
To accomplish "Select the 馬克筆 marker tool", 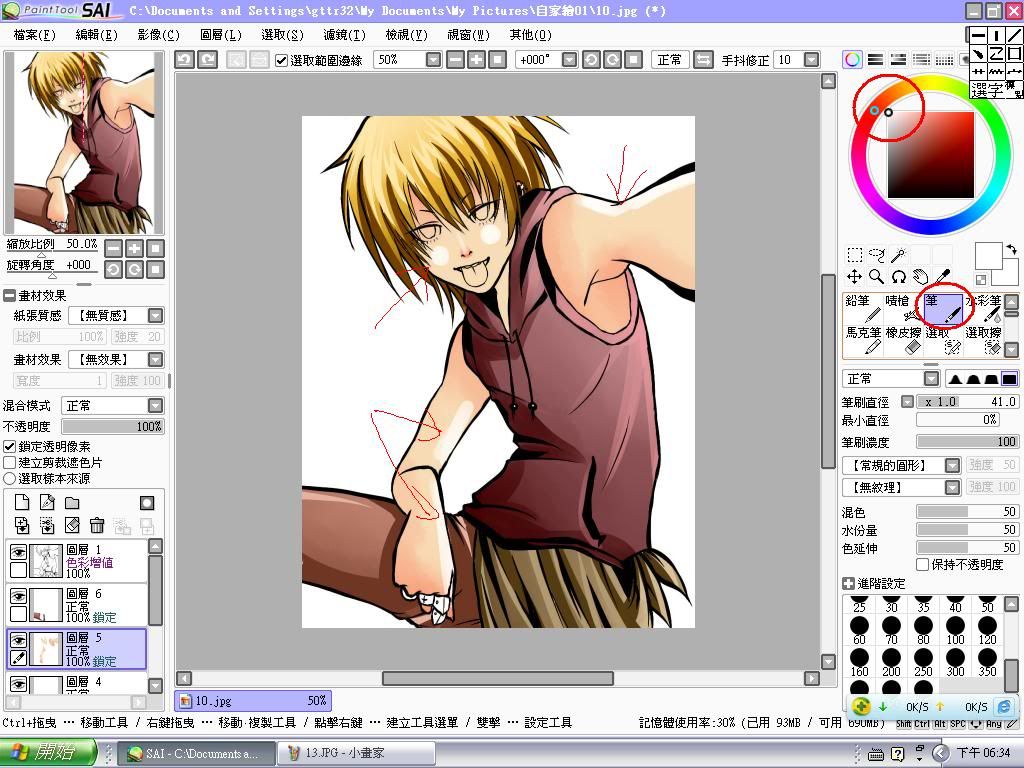I will click(x=863, y=340).
